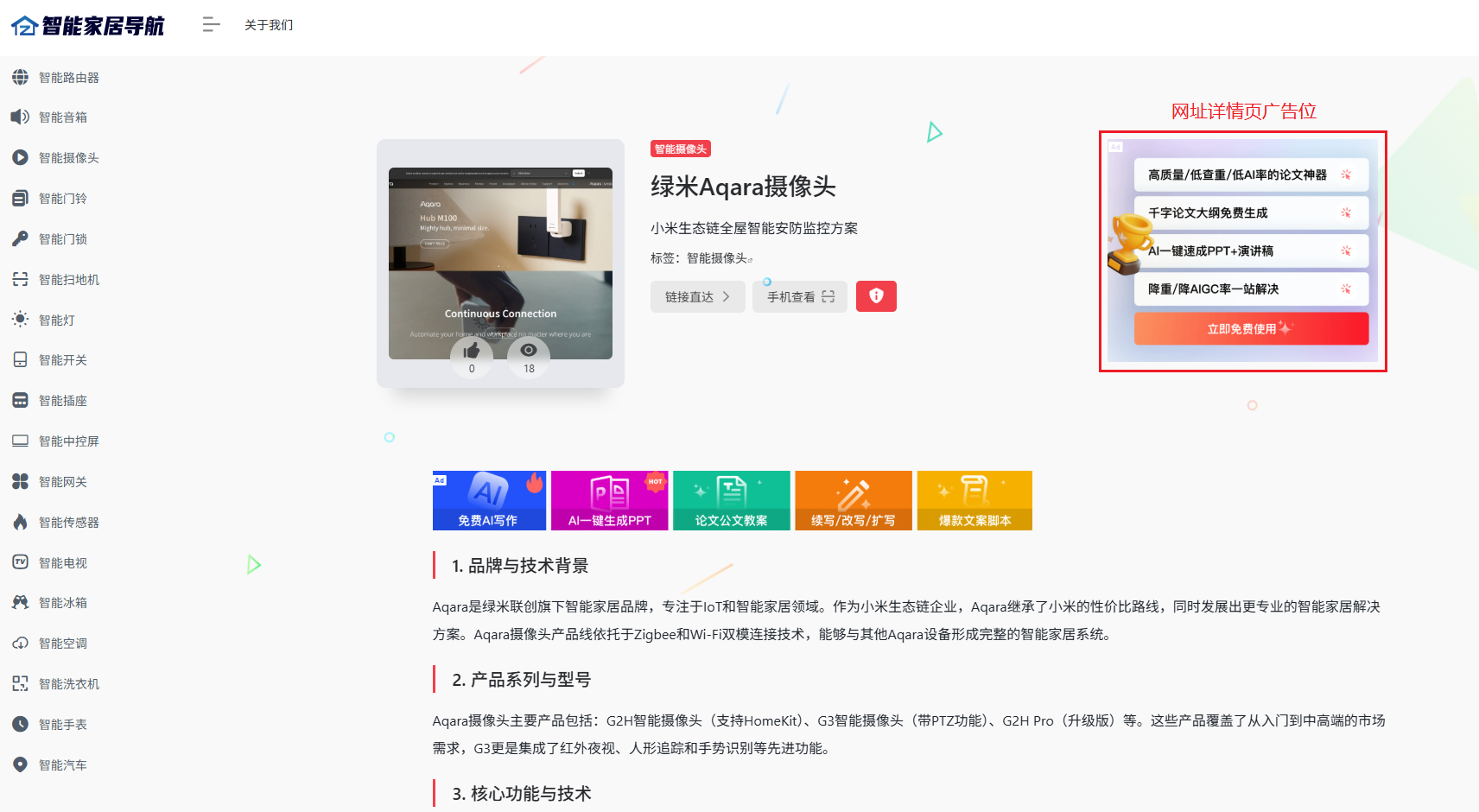Click the 智能门锁 key icon

pos(20,238)
